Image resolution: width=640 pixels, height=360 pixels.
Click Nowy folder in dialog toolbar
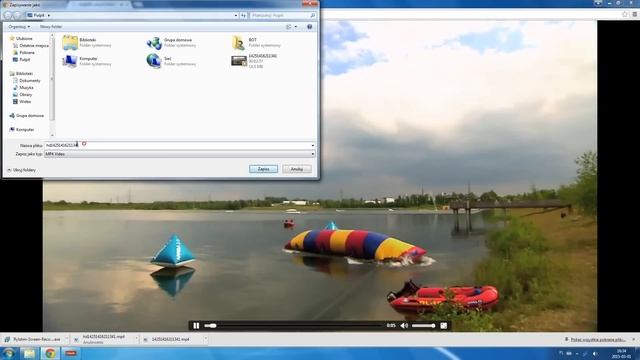(51, 27)
